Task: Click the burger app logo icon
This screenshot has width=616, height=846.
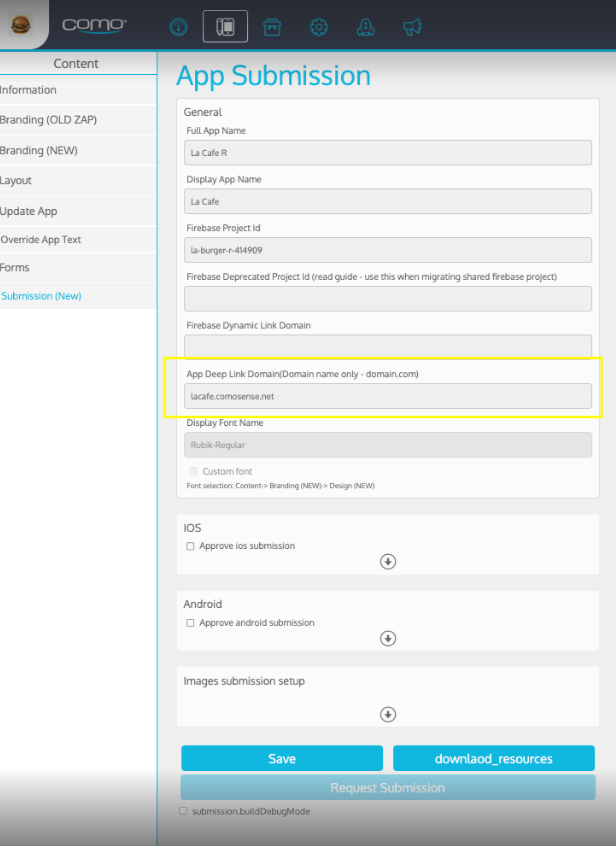Action: 22,24
